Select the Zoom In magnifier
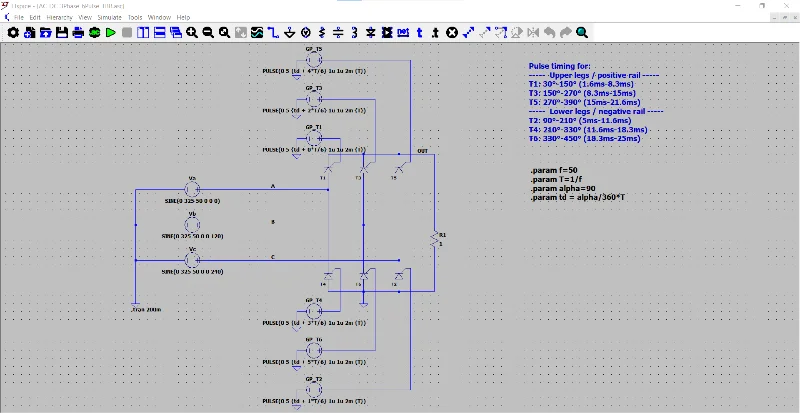 click(x=192, y=33)
